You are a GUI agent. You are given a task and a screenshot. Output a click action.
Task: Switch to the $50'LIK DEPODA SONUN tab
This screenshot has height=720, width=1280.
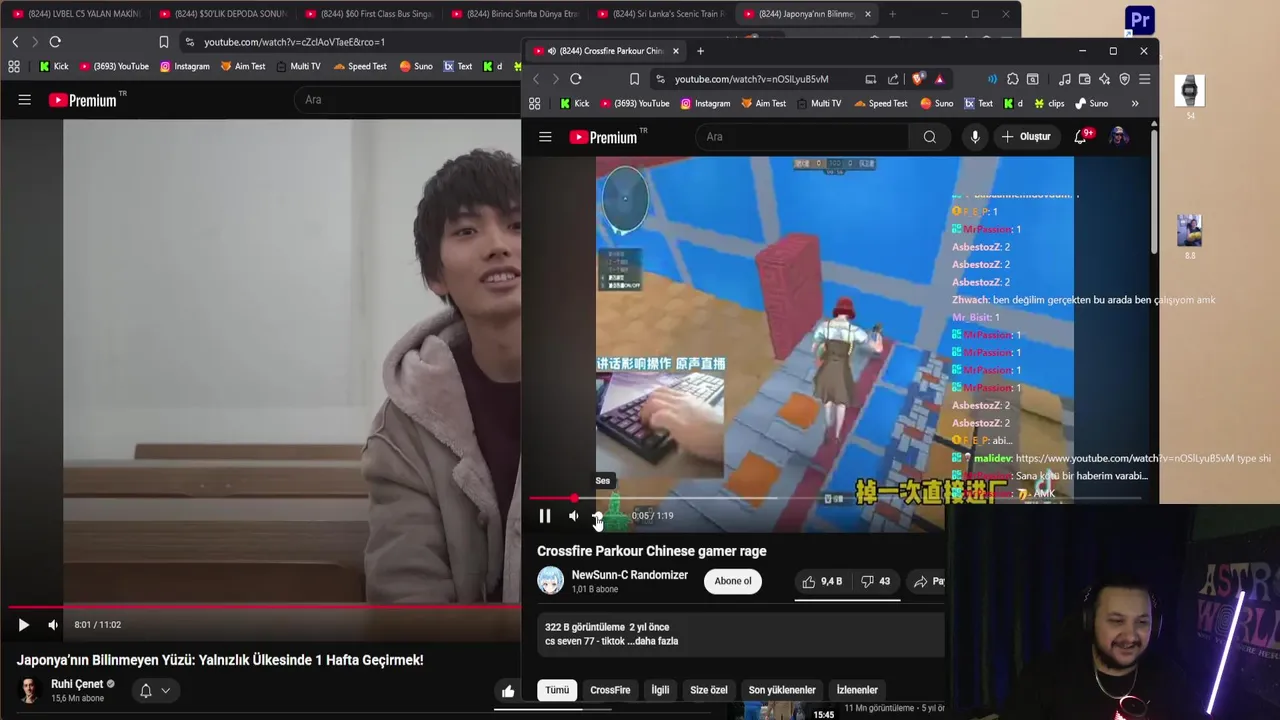(x=222, y=14)
